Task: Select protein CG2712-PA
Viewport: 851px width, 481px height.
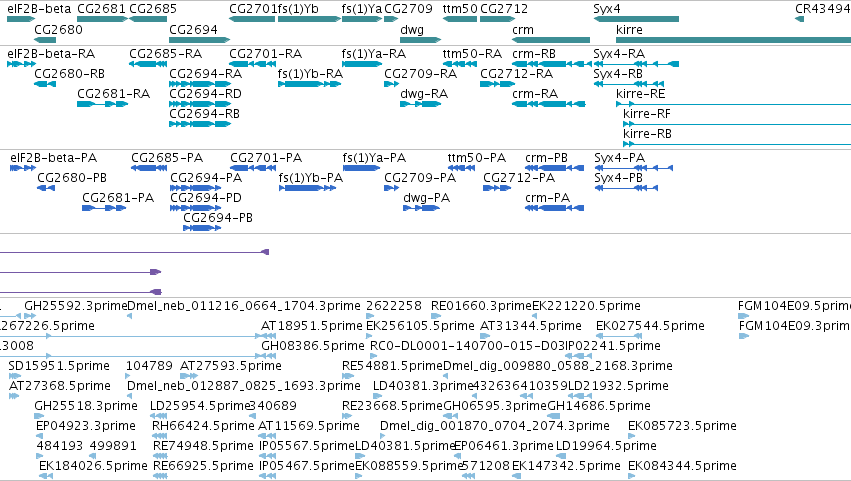Action: point(519,179)
